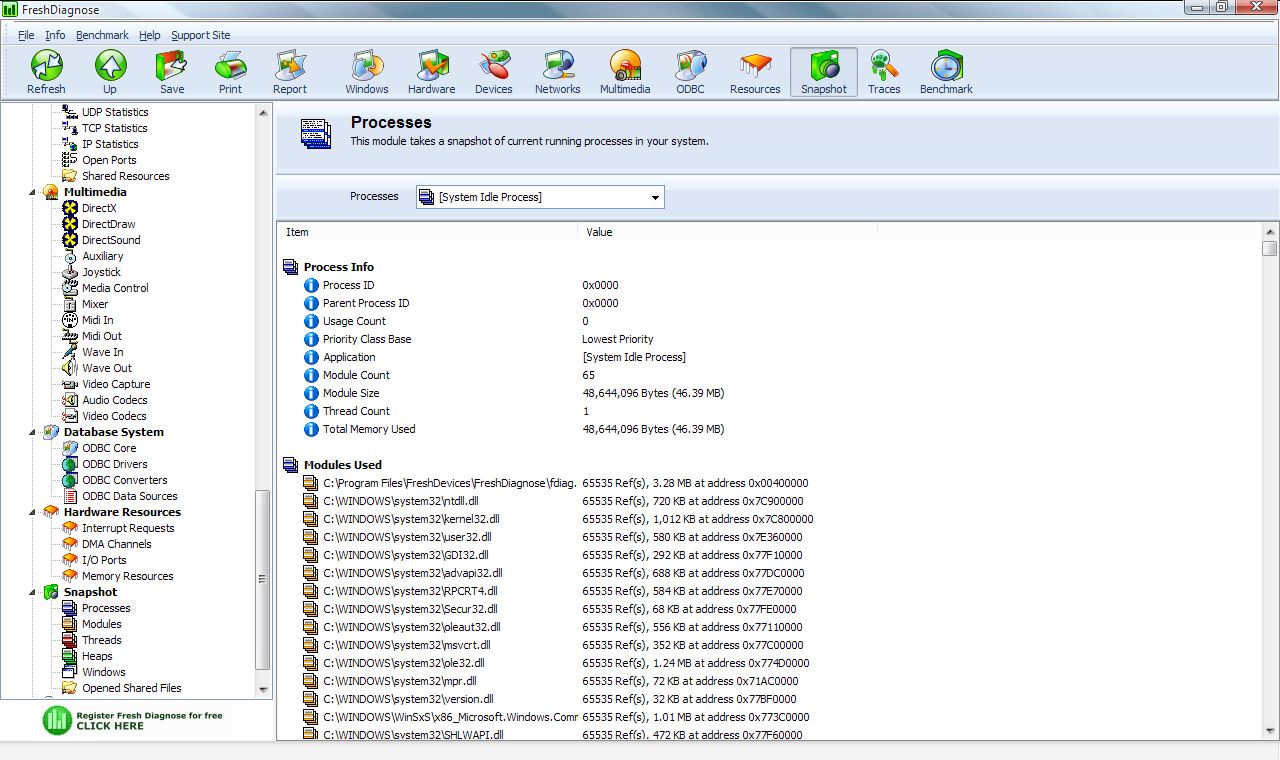Select the Snapshot toolbar icon
This screenshot has width=1280, height=760.
(824, 72)
